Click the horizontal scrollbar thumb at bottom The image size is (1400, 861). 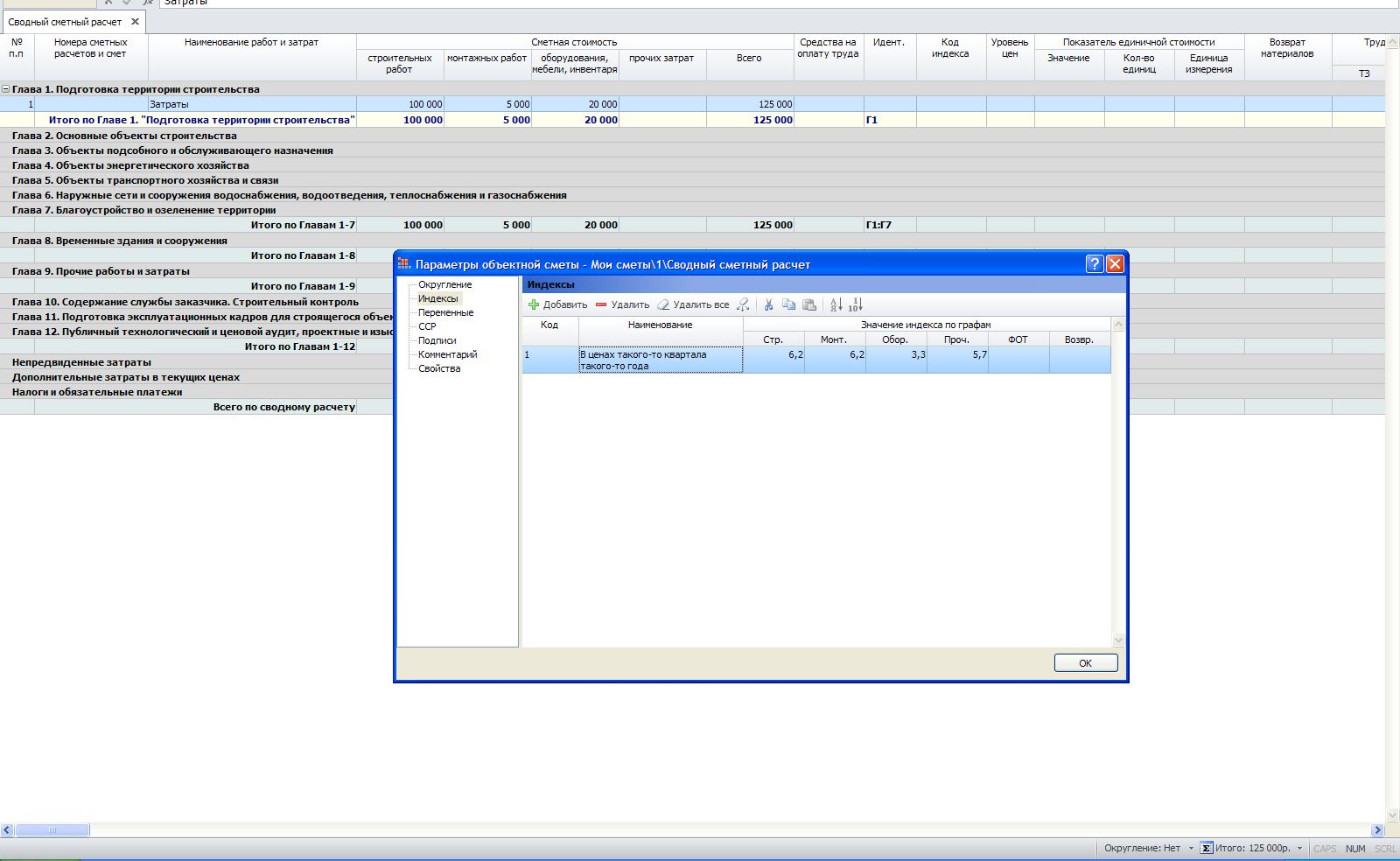point(52,829)
